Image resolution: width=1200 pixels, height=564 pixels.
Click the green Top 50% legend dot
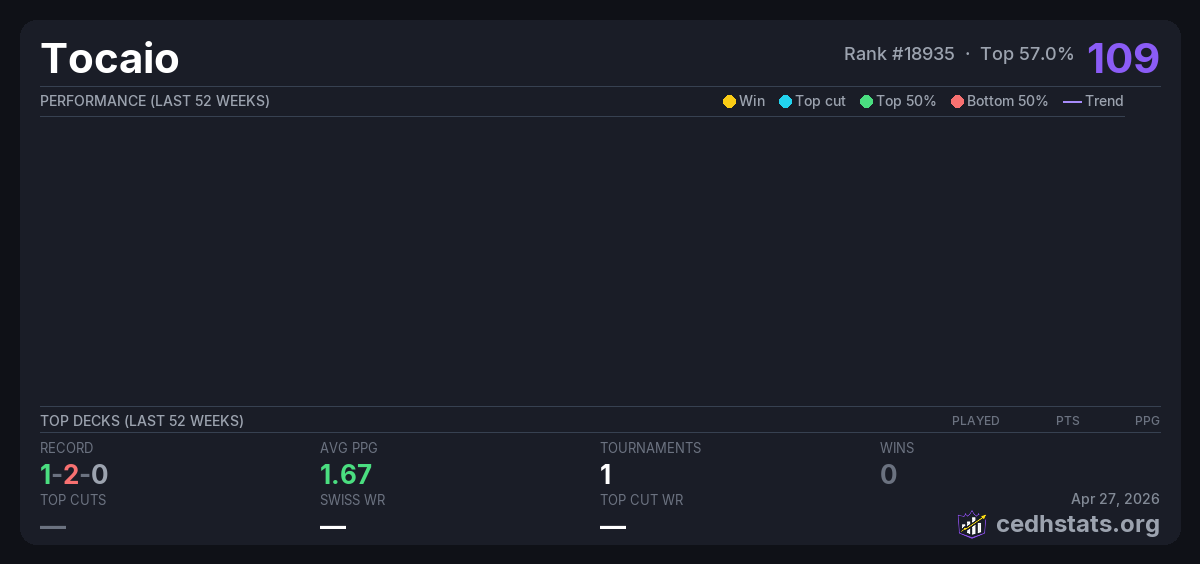866,101
